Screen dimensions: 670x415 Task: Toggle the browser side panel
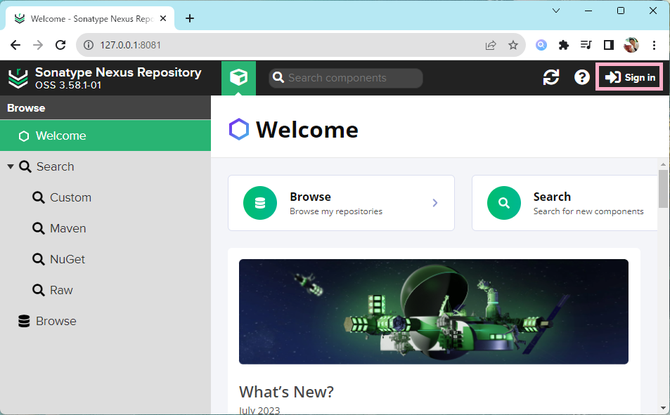(x=608, y=45)
